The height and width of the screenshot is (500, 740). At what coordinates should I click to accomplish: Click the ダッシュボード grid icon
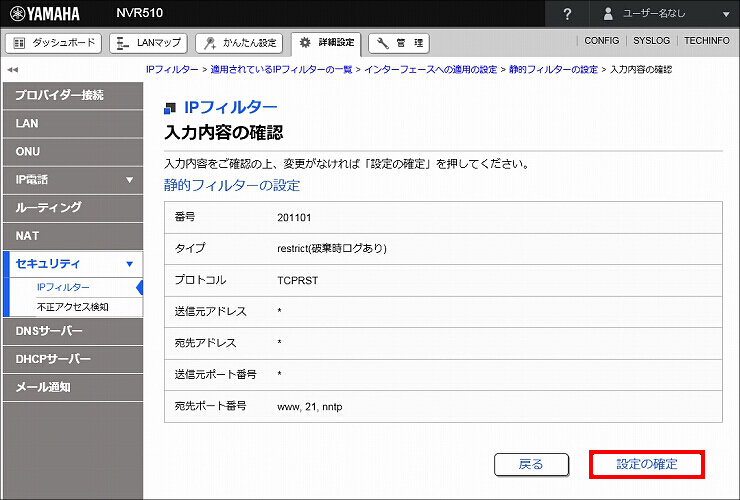point(19,43)
